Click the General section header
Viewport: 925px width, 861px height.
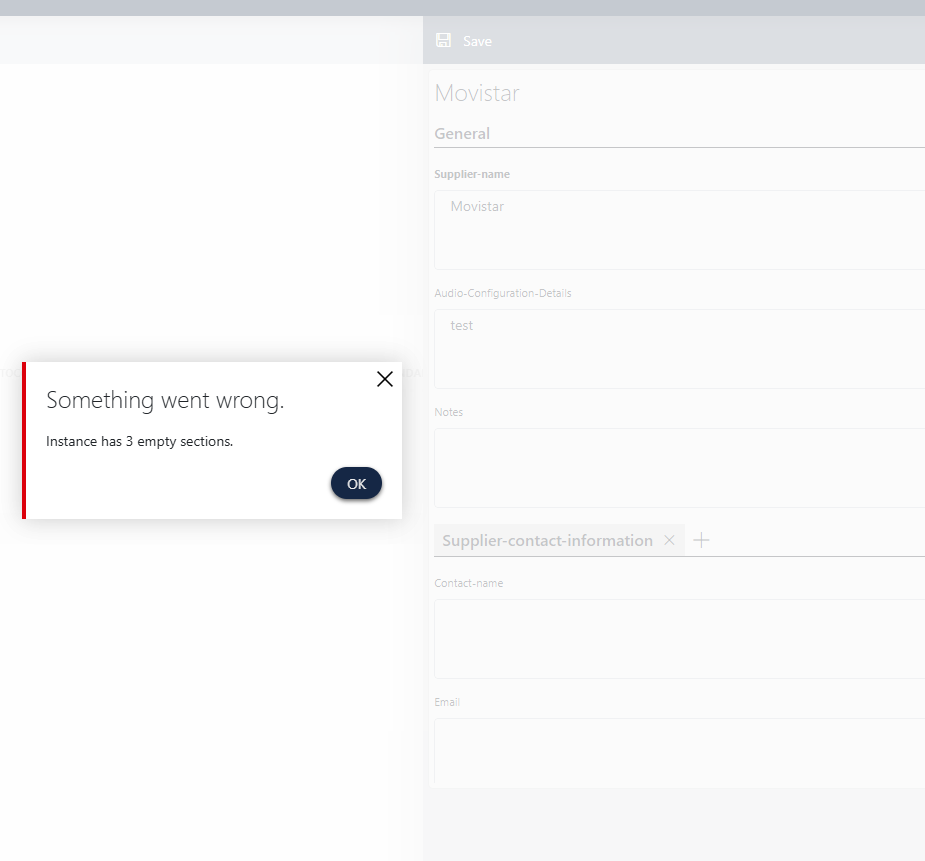tap(462, 134)
